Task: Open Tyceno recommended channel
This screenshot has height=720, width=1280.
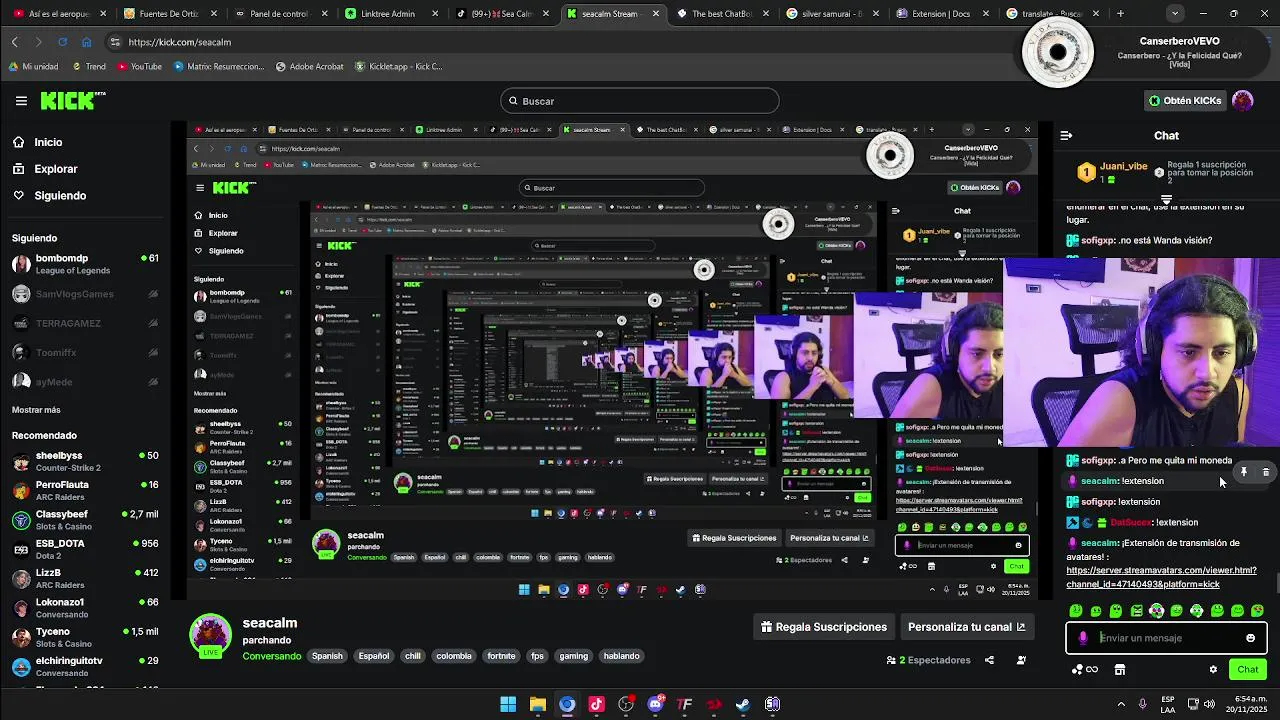Action: [85, 637]
